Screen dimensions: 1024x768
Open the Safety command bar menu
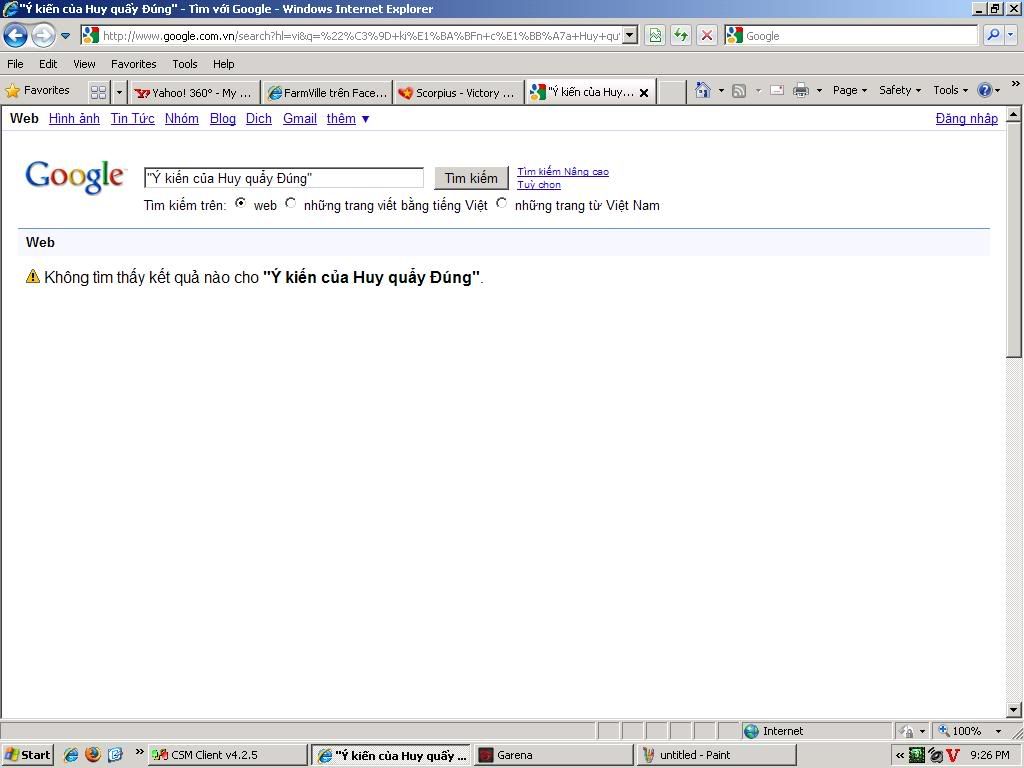point(900,91)
